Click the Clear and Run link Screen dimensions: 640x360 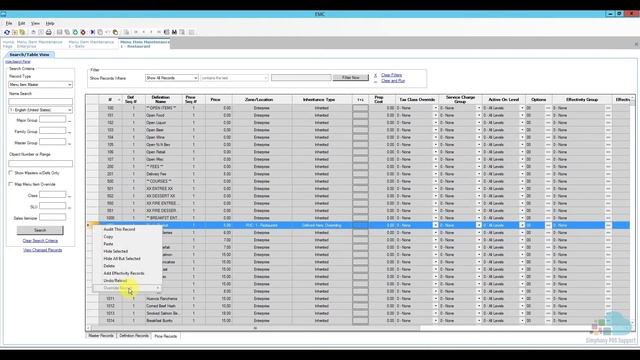coord(393,81)
